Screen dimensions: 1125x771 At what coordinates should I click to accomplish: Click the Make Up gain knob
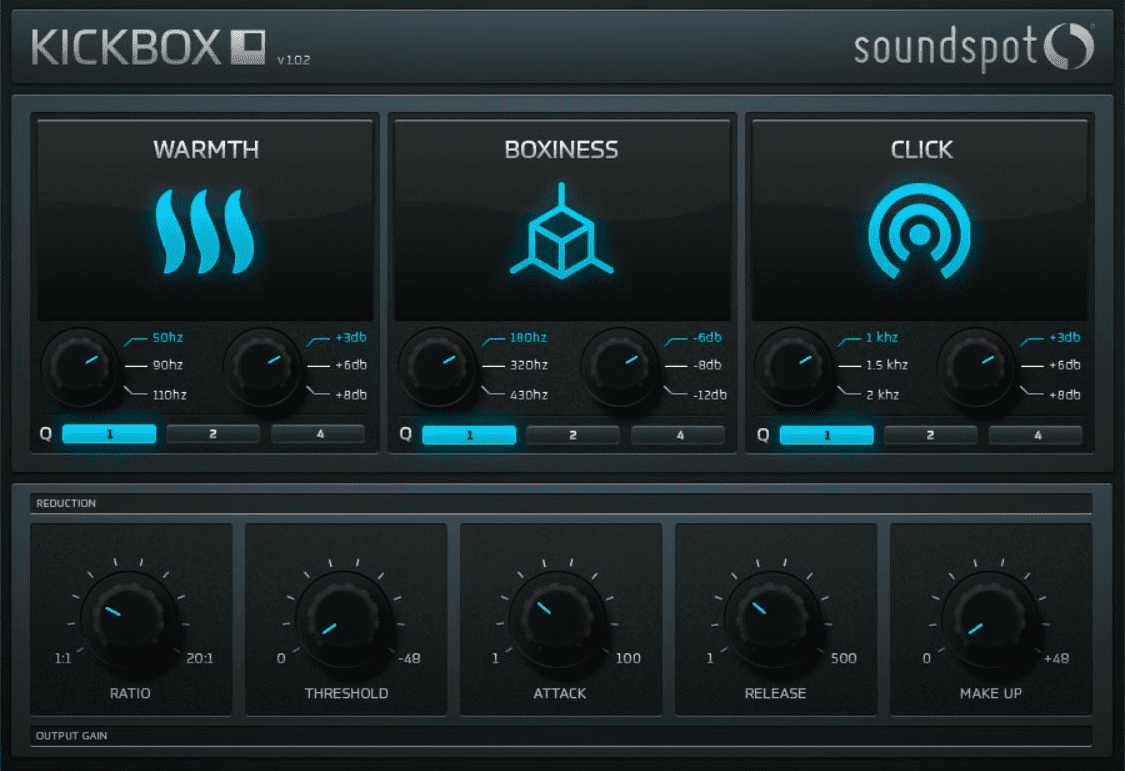990,620
